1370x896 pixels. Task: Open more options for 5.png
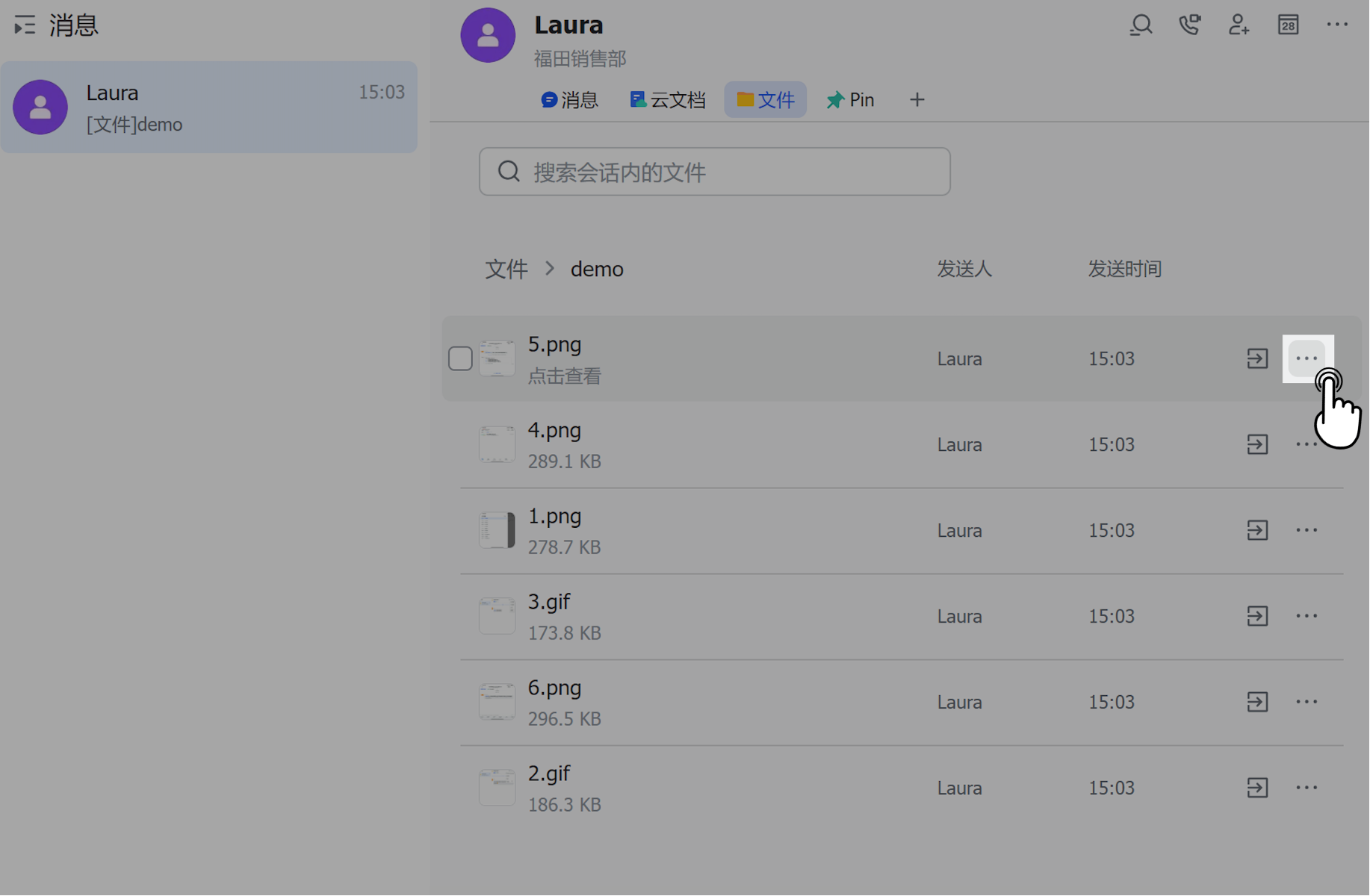coord(1307,359)
